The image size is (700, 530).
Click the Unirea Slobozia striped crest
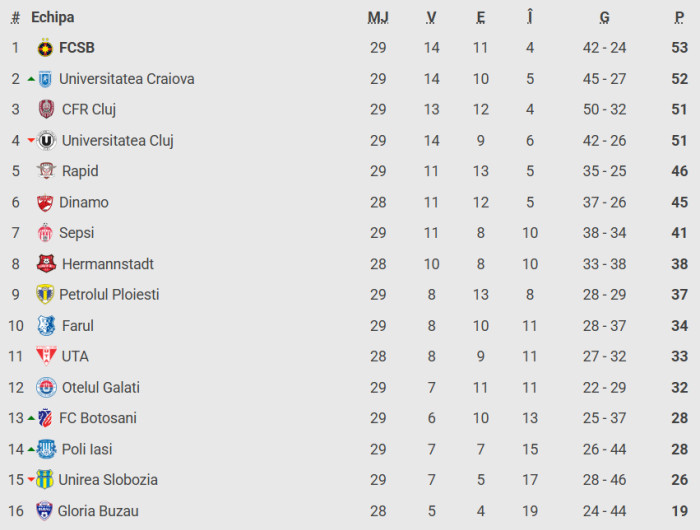[45, 480]
